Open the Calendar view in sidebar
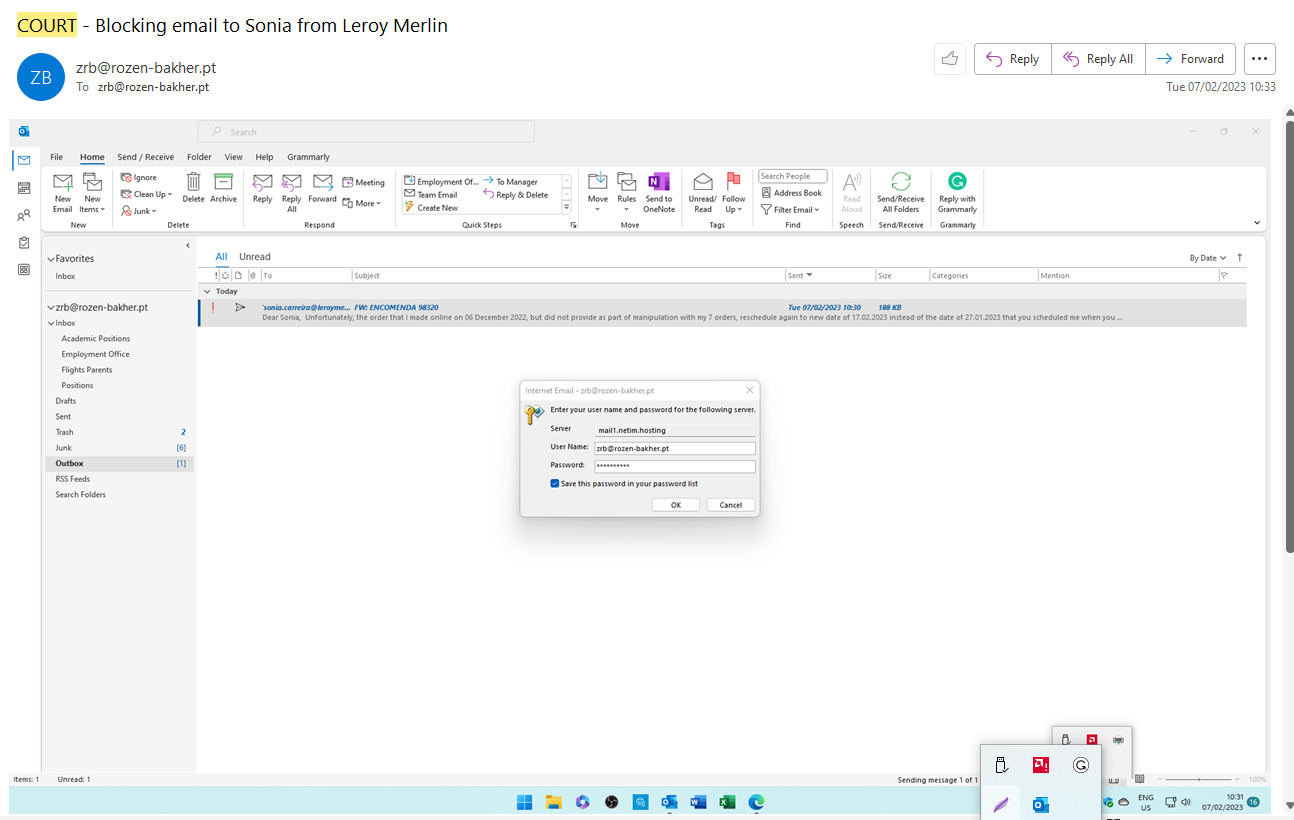The height and width of the screenshot is (820, 1294). pyautogui.click(x=24, y=188)
